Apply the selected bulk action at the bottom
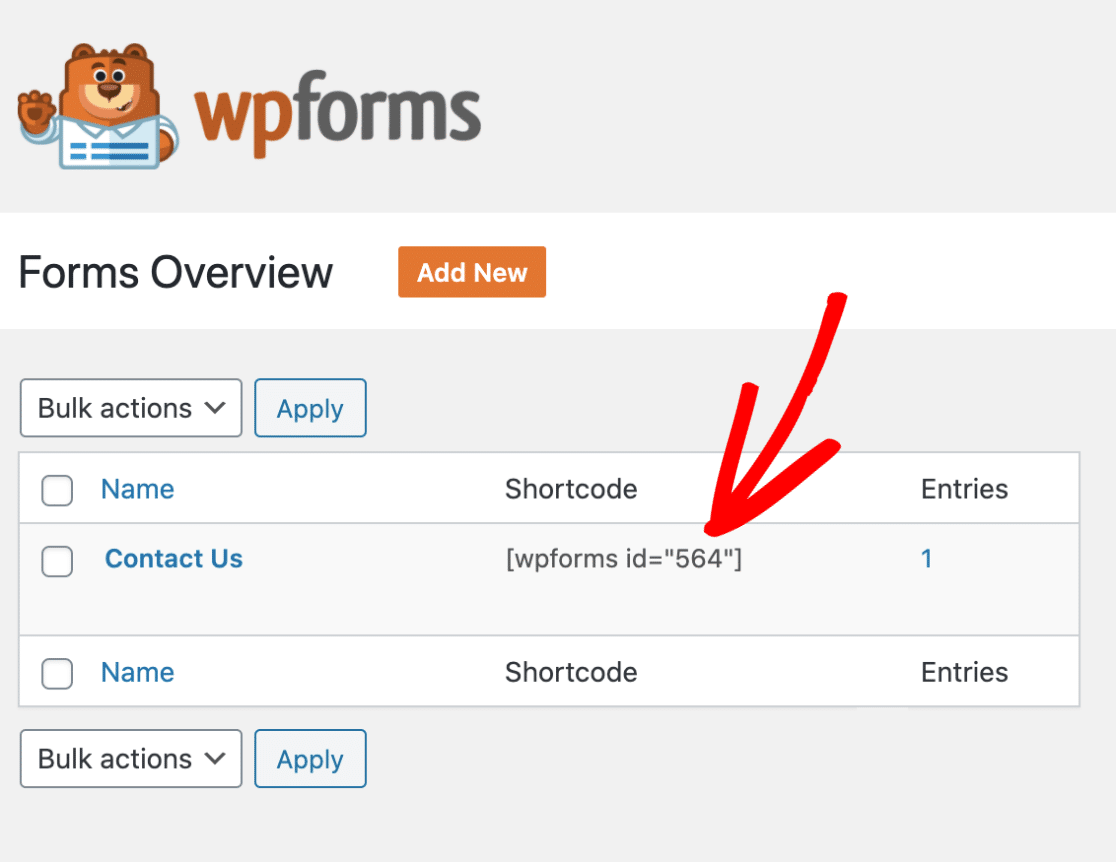1116x862 pixels. (310, 759)
